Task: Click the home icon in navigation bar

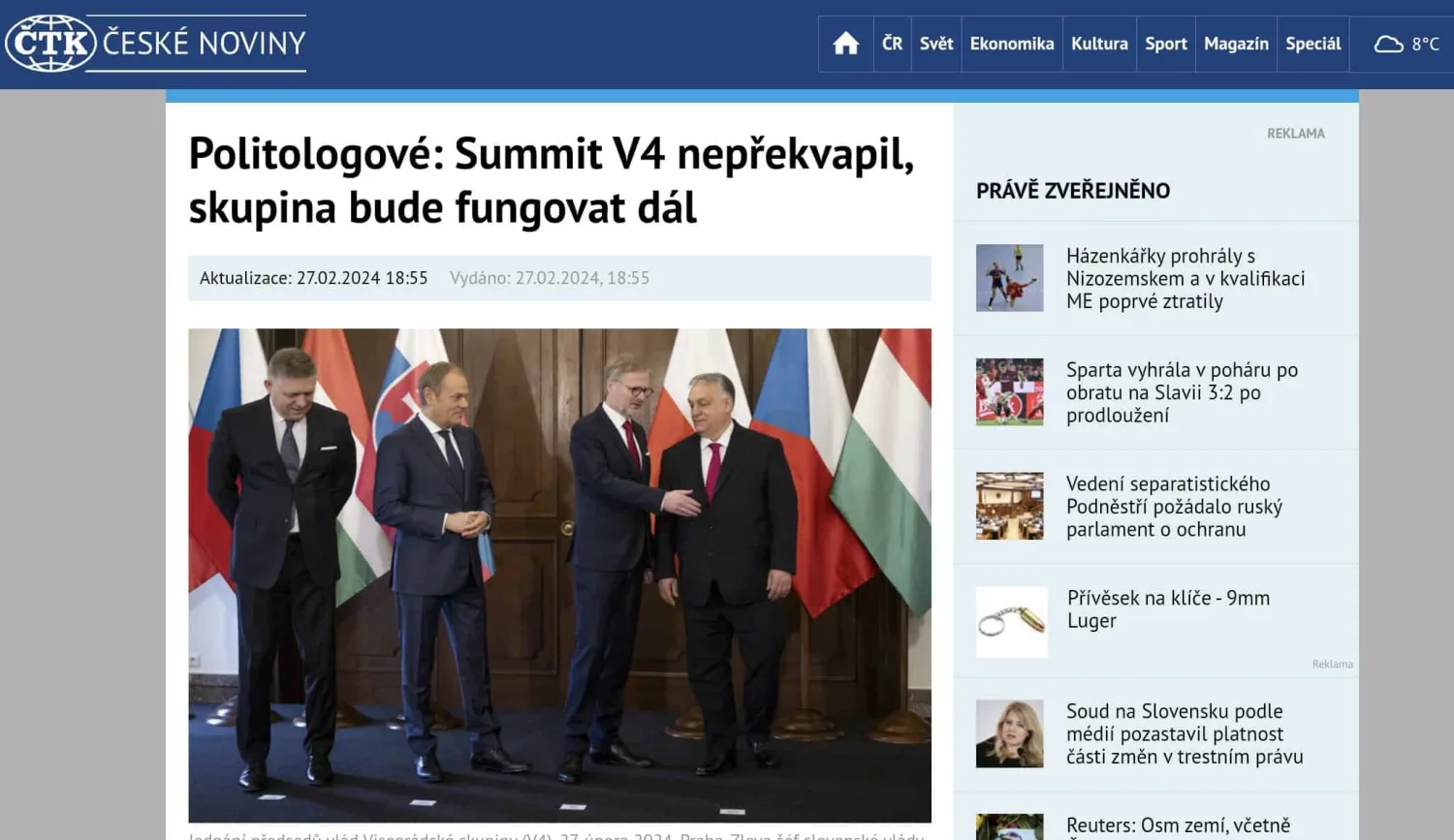Action: (845, 44)
